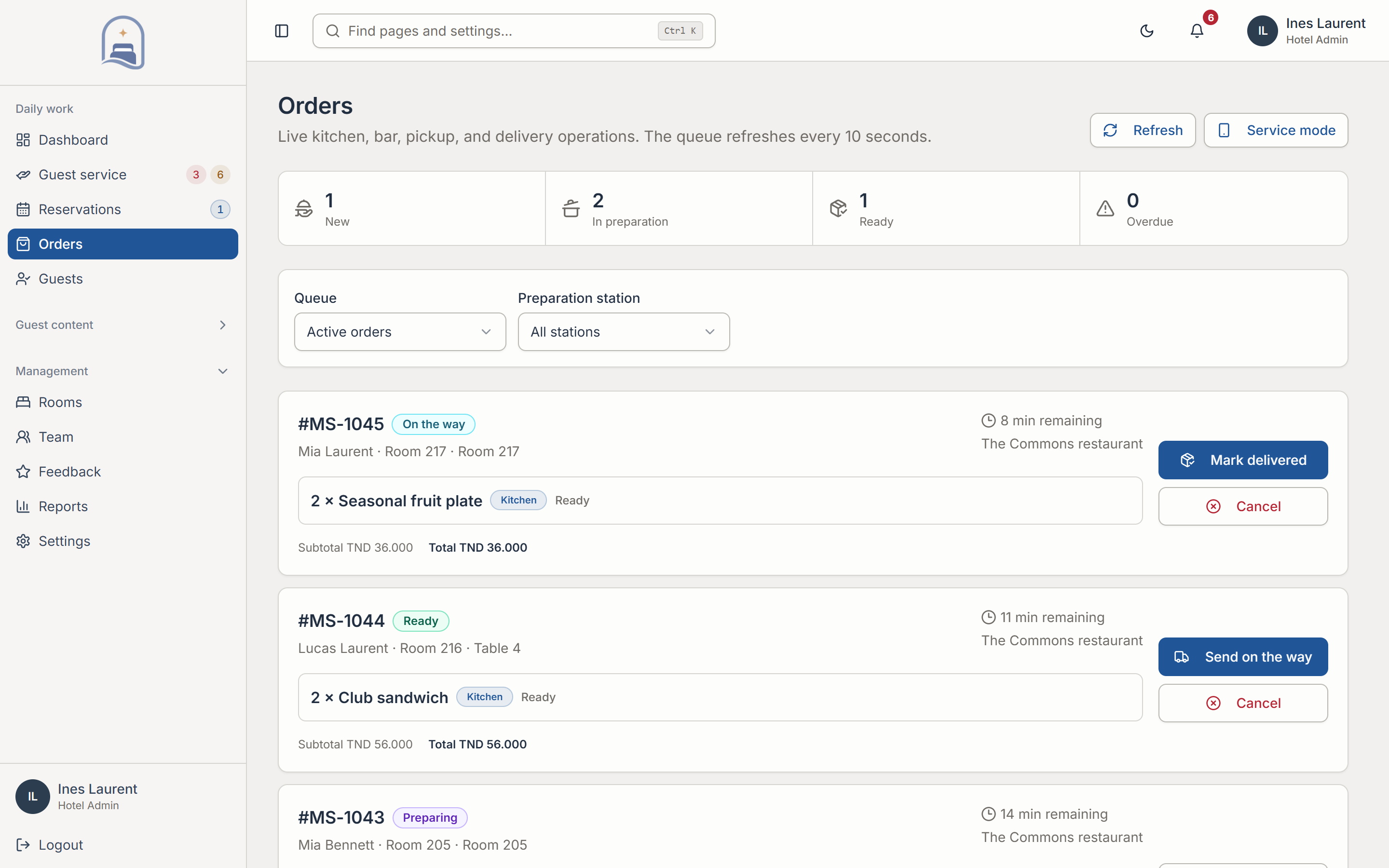Click the Kitchen tag on Seasonal fruit plate
Screen dimensions: 1389x868
518,500
